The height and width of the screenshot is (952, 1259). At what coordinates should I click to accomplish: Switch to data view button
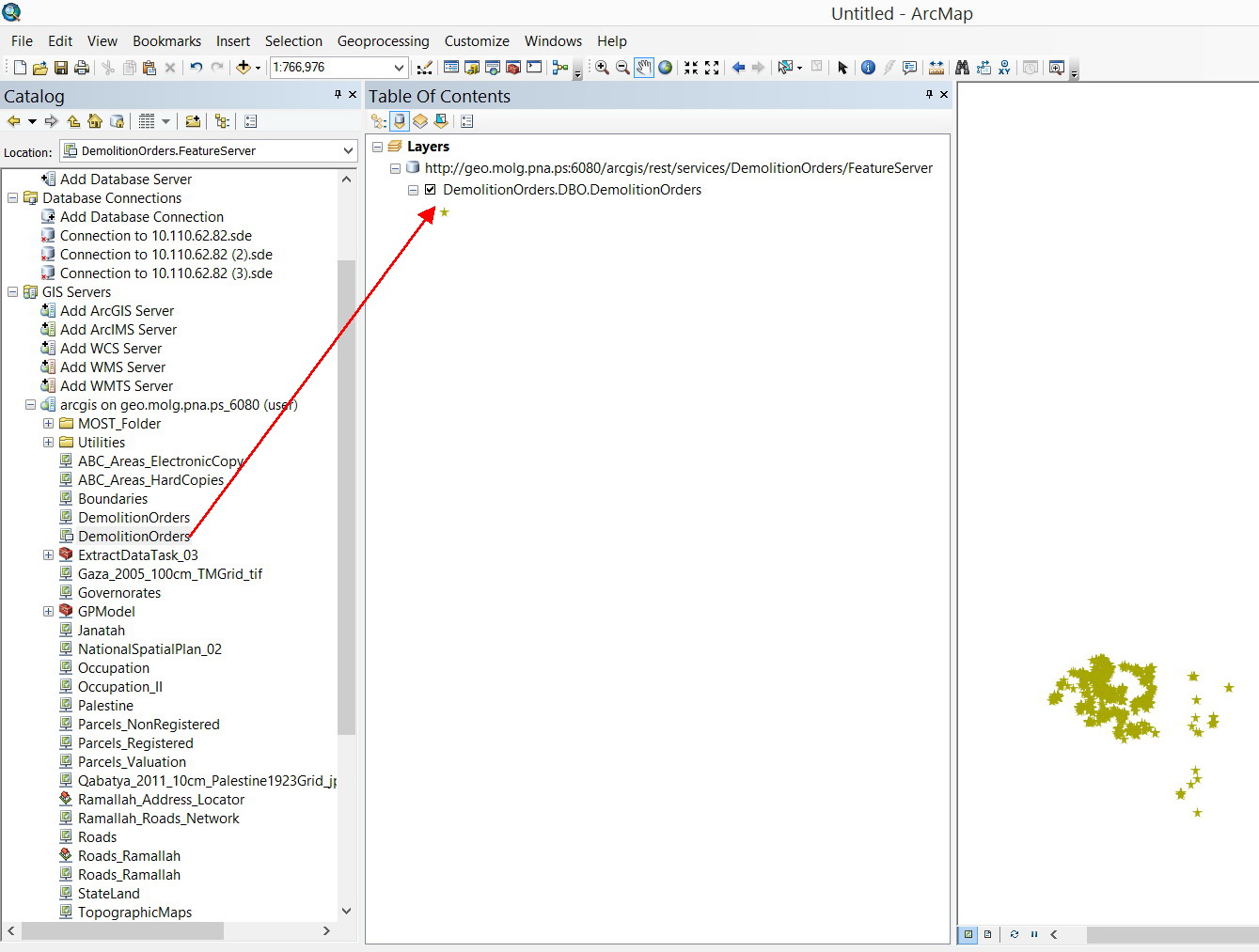pyautogui.click(x=968, y=934)
